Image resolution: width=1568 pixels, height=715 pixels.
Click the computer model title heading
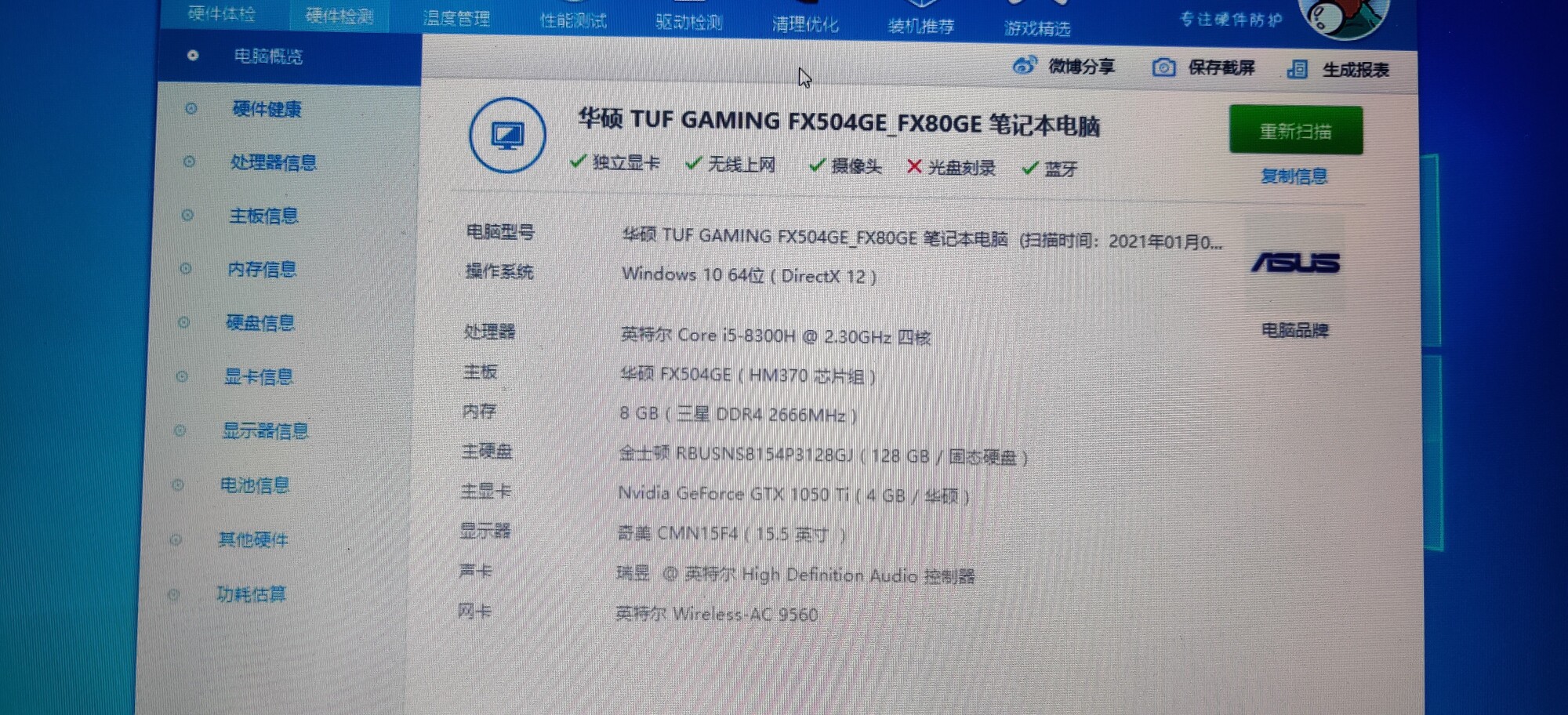coord(839,122)
